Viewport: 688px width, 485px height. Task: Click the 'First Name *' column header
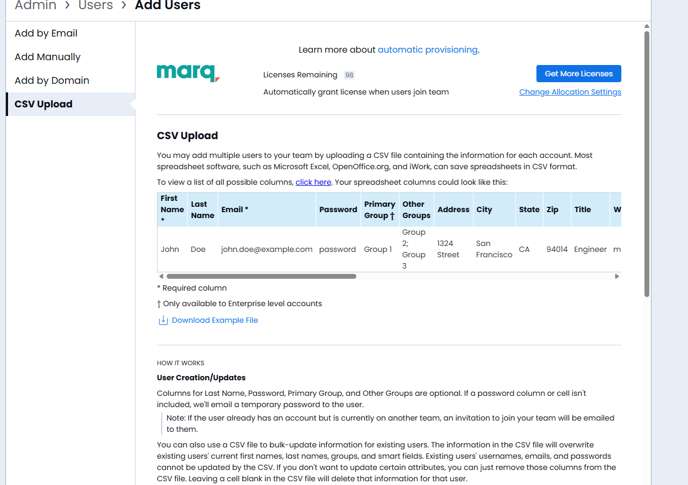click(x=172, y=209)
